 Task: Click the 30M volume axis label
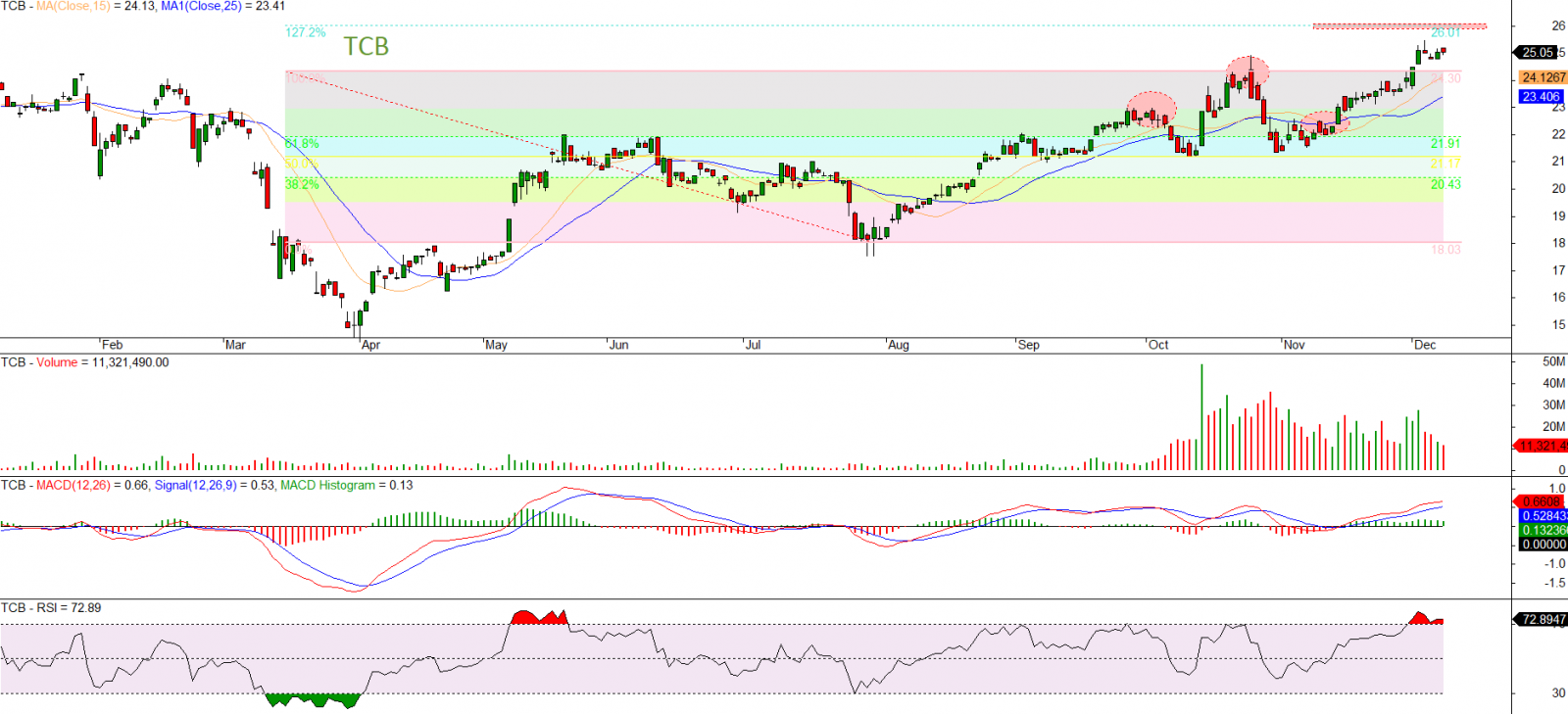[1553, 405]
